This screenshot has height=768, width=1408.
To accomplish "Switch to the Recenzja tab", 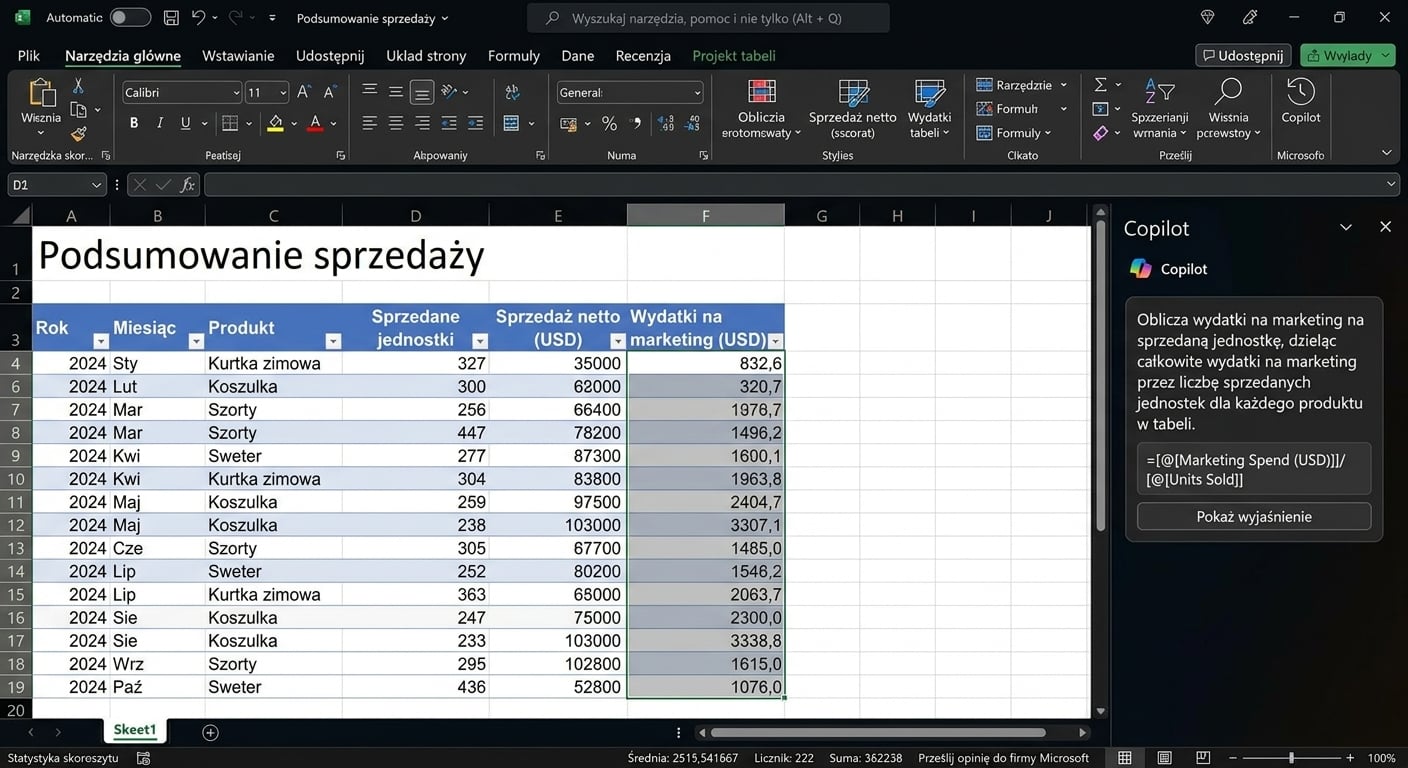I will pos(643,56).
